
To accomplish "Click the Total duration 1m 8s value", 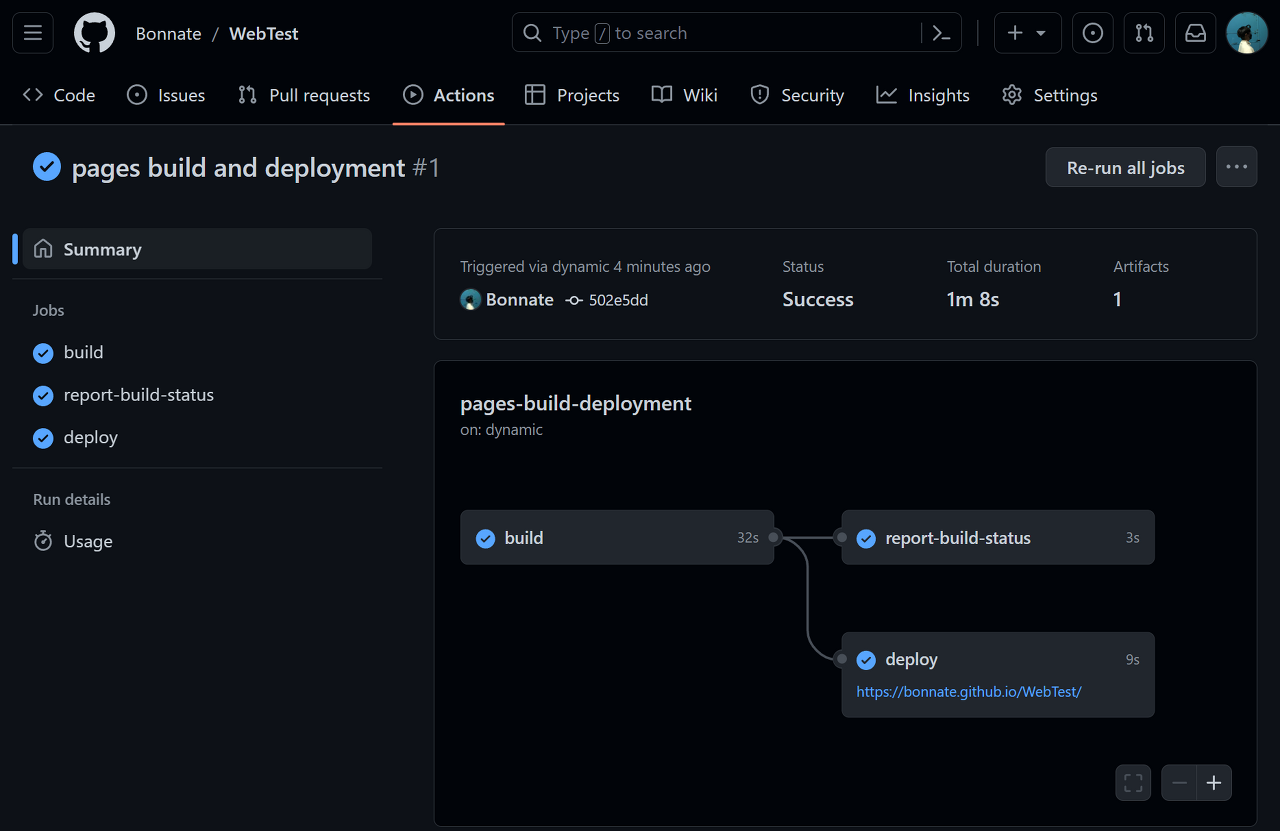I will [973, 300].
